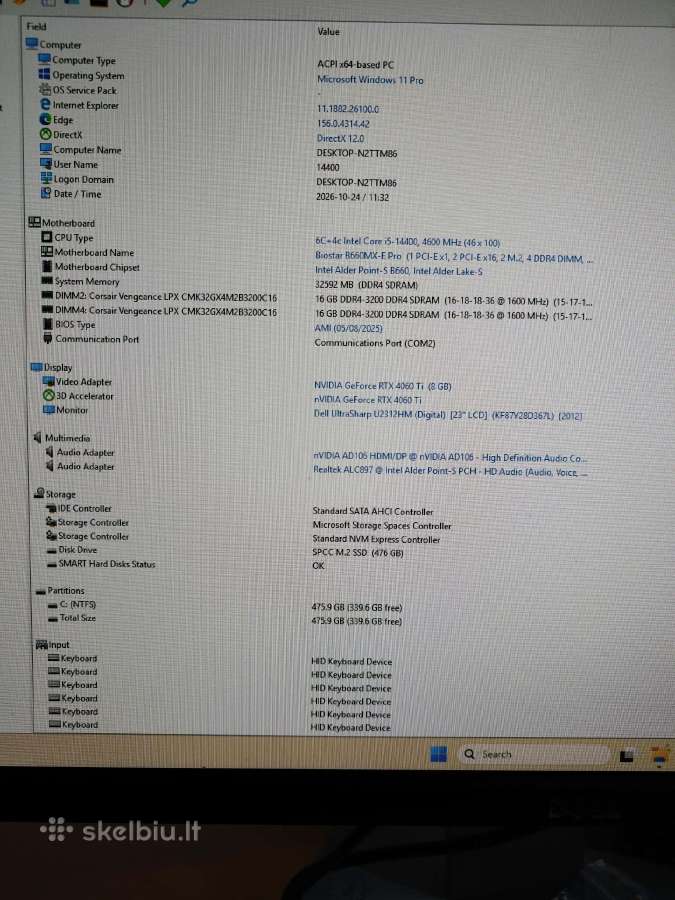Click the BIOS Type row icon

coord(48,324)
